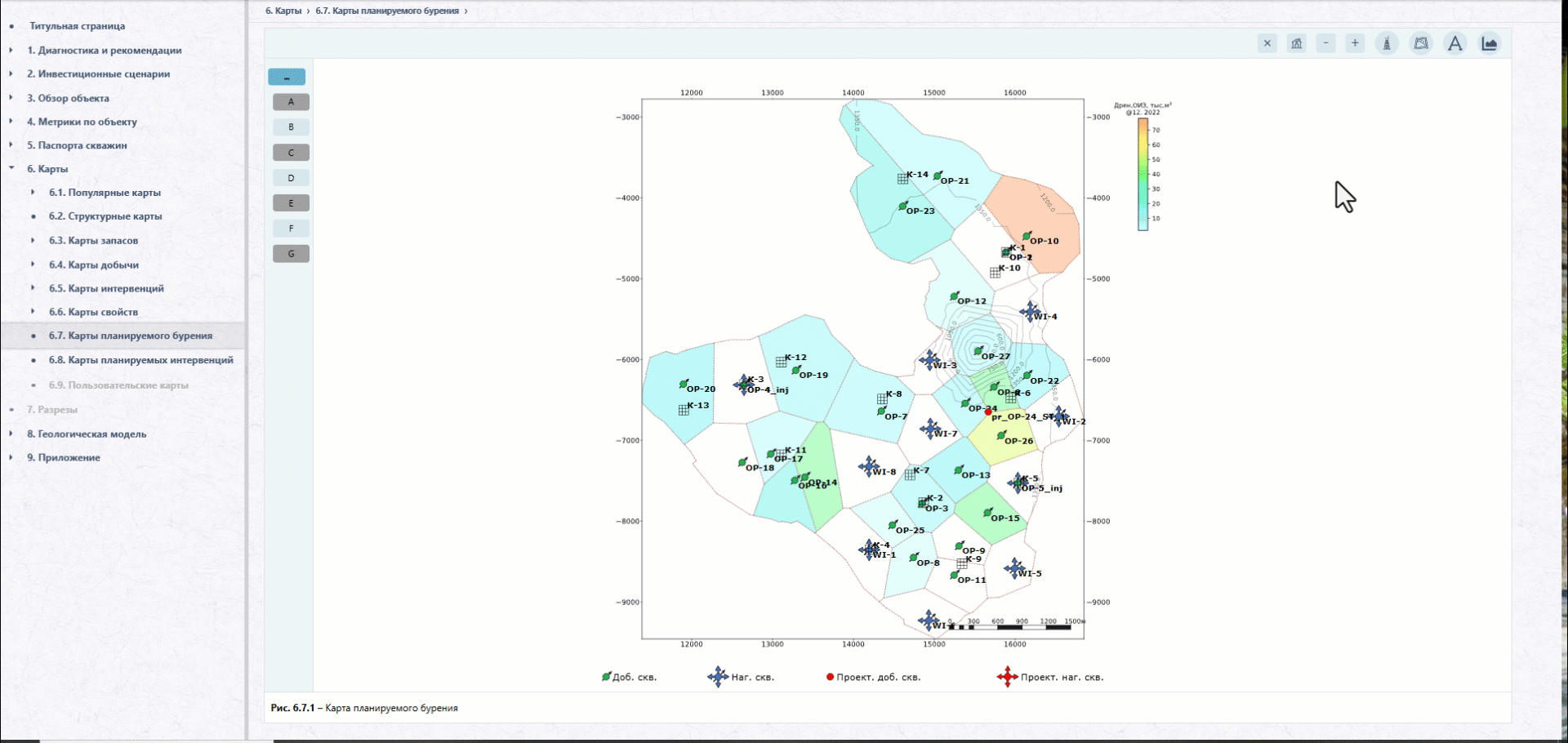This screenshot has height=743, width=1568.
Task: Toggle layer E button
Action: (291, 203)
